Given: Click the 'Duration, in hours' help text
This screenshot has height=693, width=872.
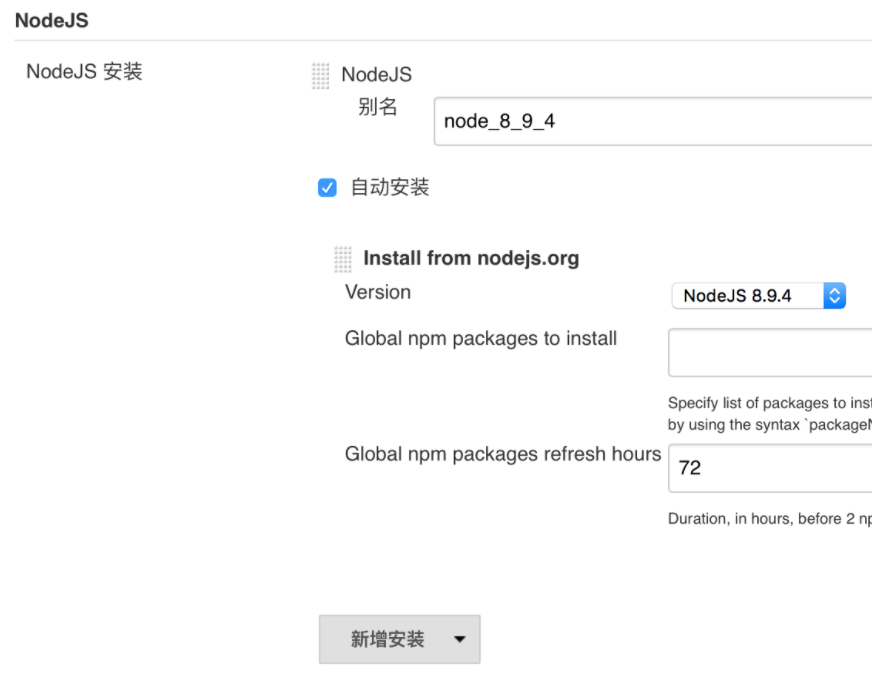Looking at the screenshot, I should pos(770,519).
